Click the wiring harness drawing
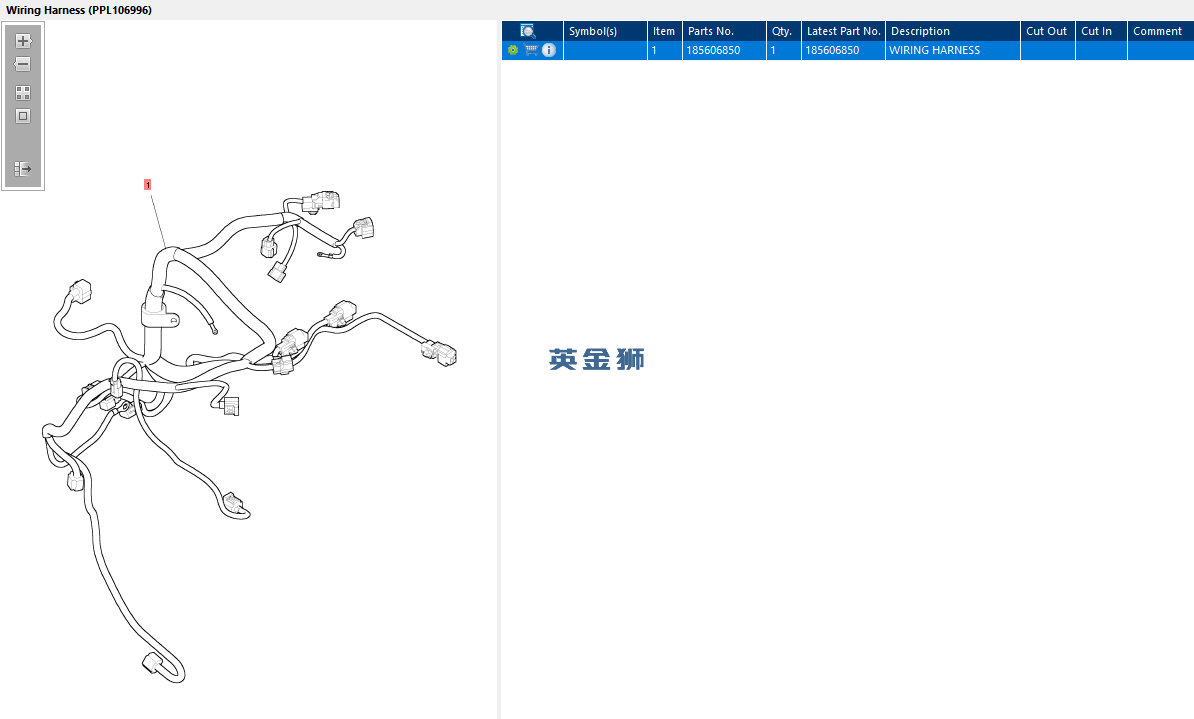This screenshot has height=719, width=1194. (249, 436)
